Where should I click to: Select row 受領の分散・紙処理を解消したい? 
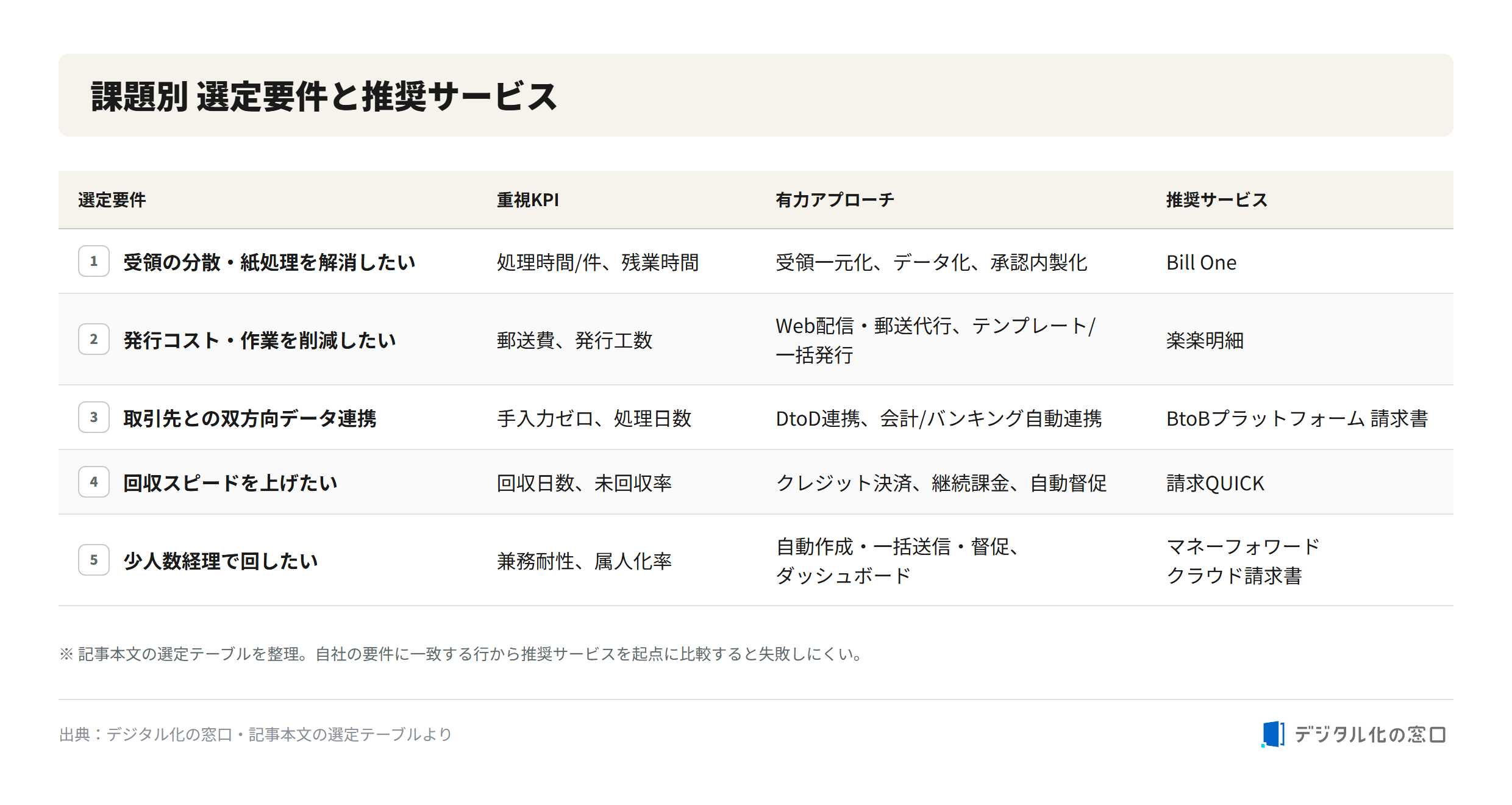756,262
